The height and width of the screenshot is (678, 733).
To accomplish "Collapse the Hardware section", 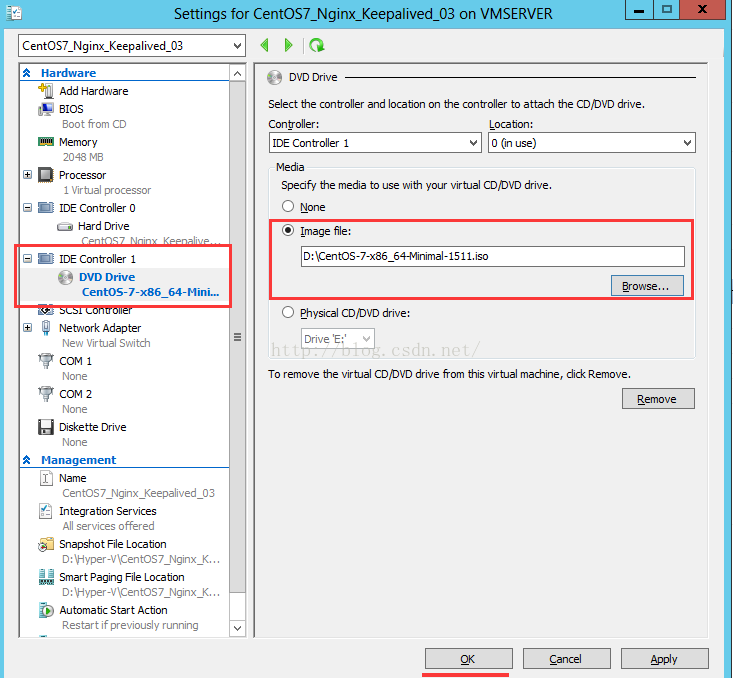I will 27,72.
